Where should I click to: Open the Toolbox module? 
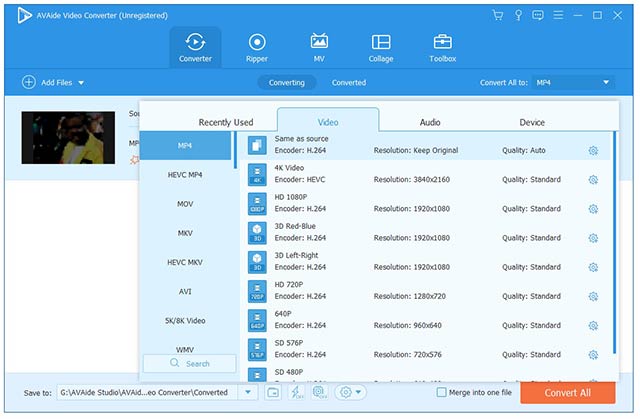click(442, 48)
